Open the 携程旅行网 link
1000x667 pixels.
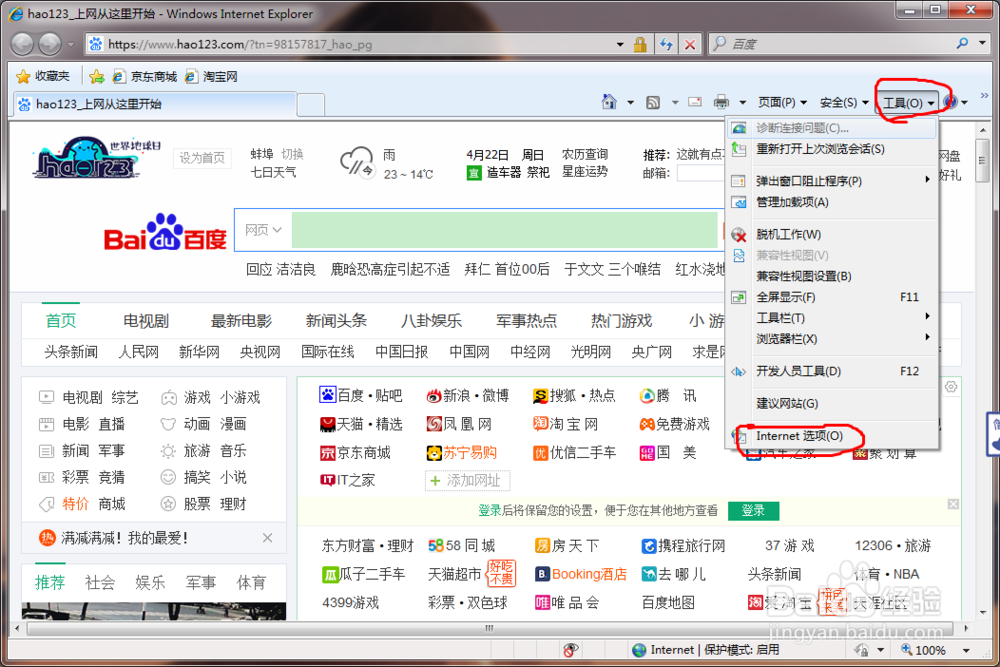(683, 546)
